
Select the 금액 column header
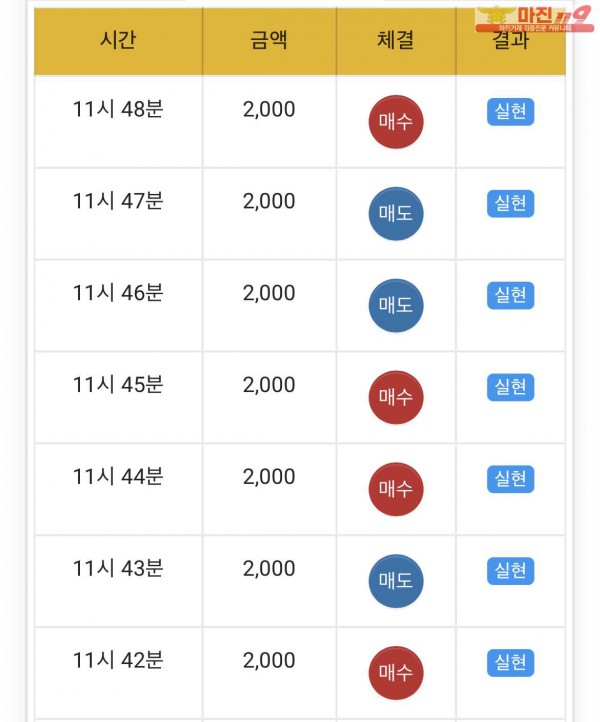point(269,41)
